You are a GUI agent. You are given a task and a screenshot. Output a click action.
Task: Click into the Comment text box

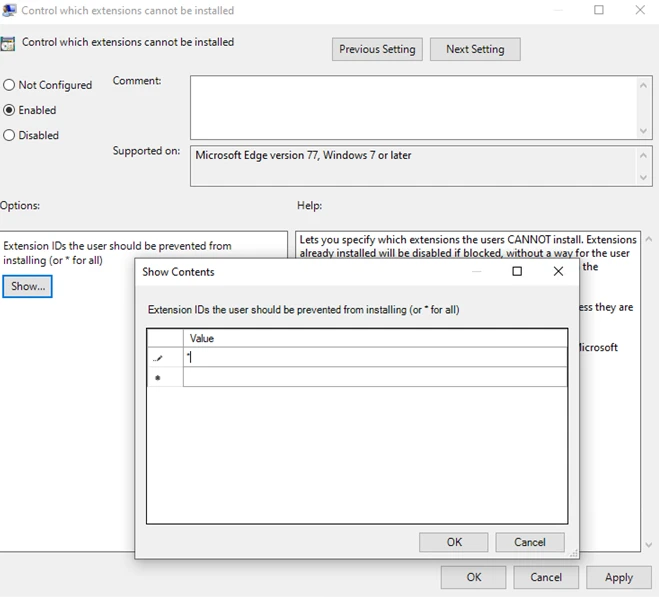pyautogui.click(x=414, y=108)
